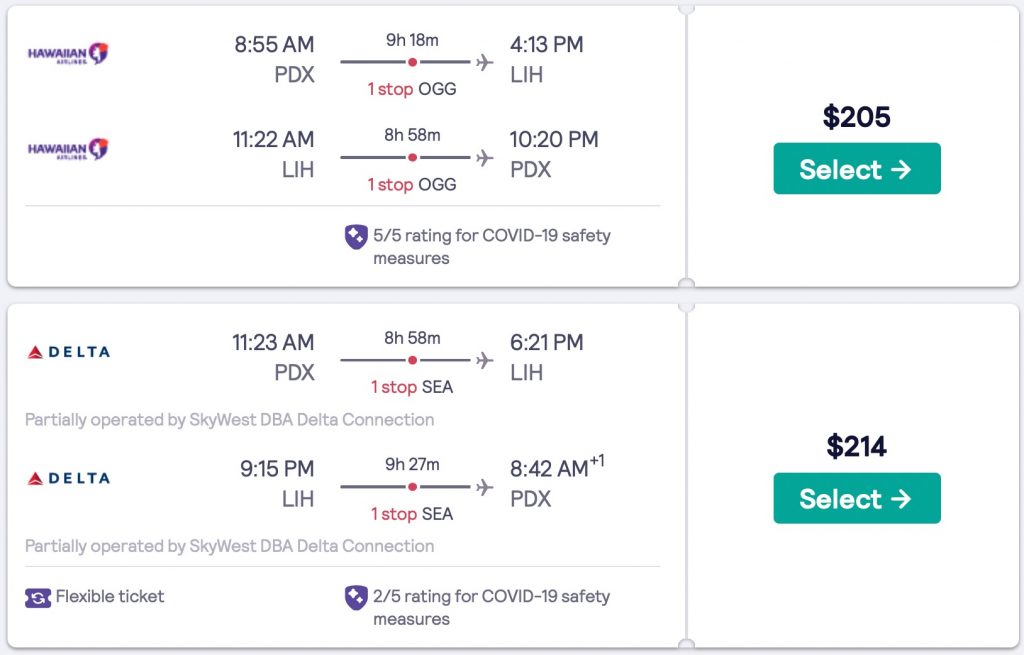The image size is (1024, 655).
Task: Click the first SkyWest DBA Delta Connection notice
Action: click(229, 420)
